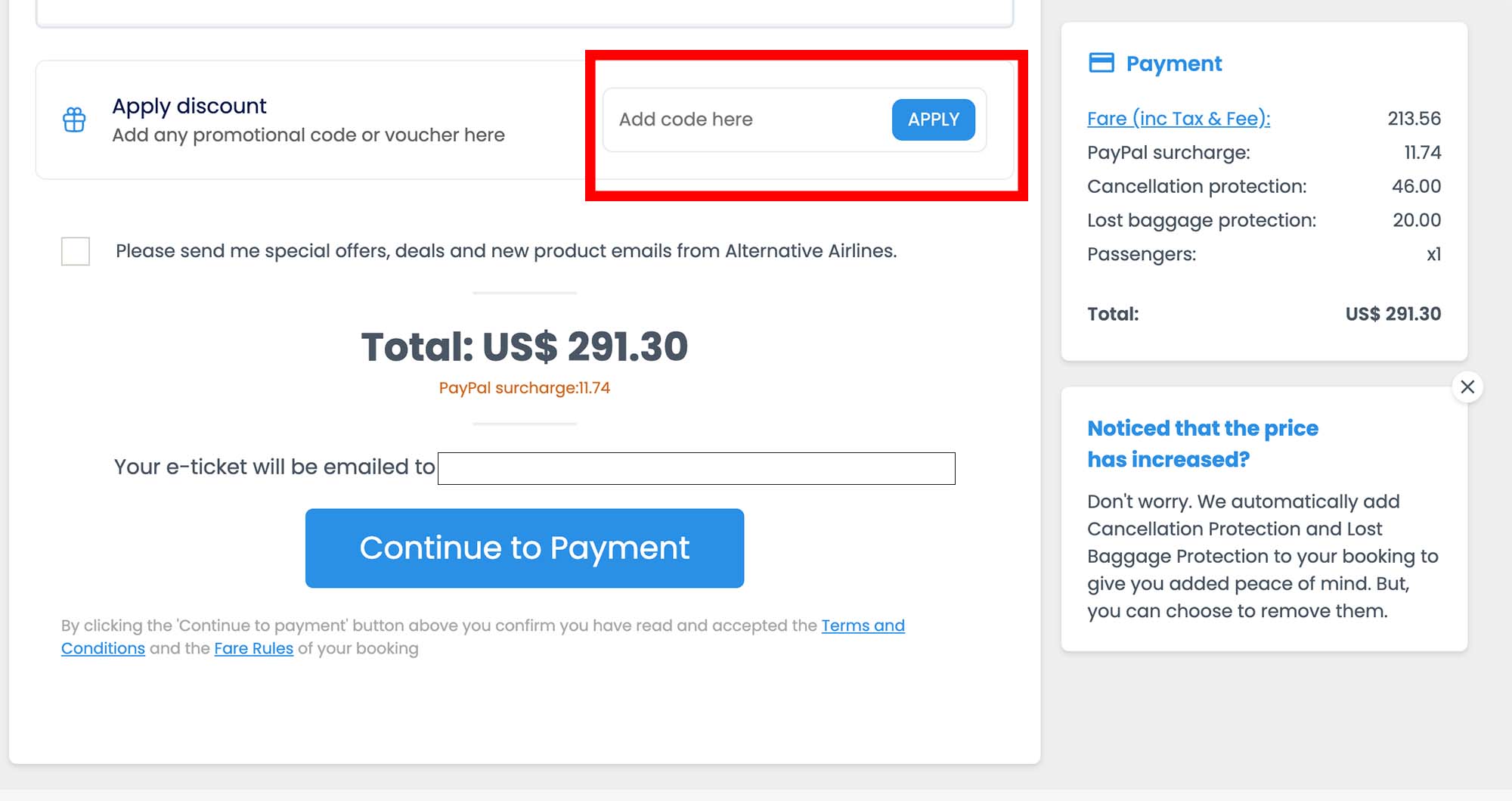Image resolution: width=1512 pixels, height=801 pixels.
Task: Click the Payment panel heading
Action: tap(1173, 64)
